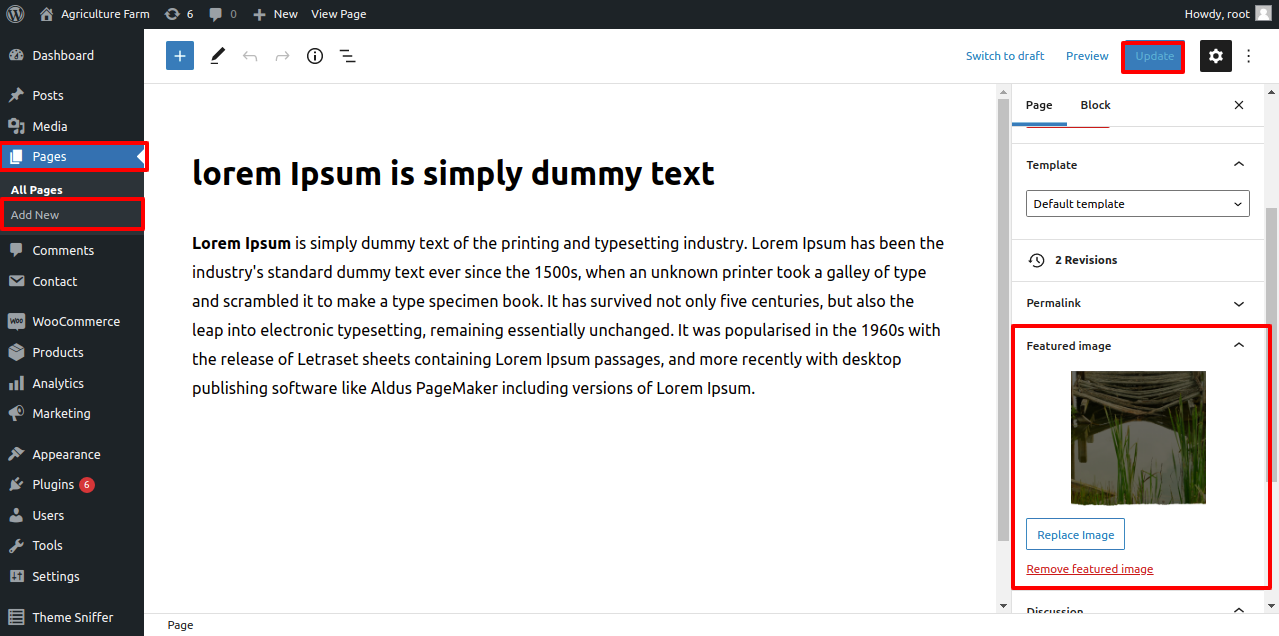Switch to the Block tab

pos(1095,105)
